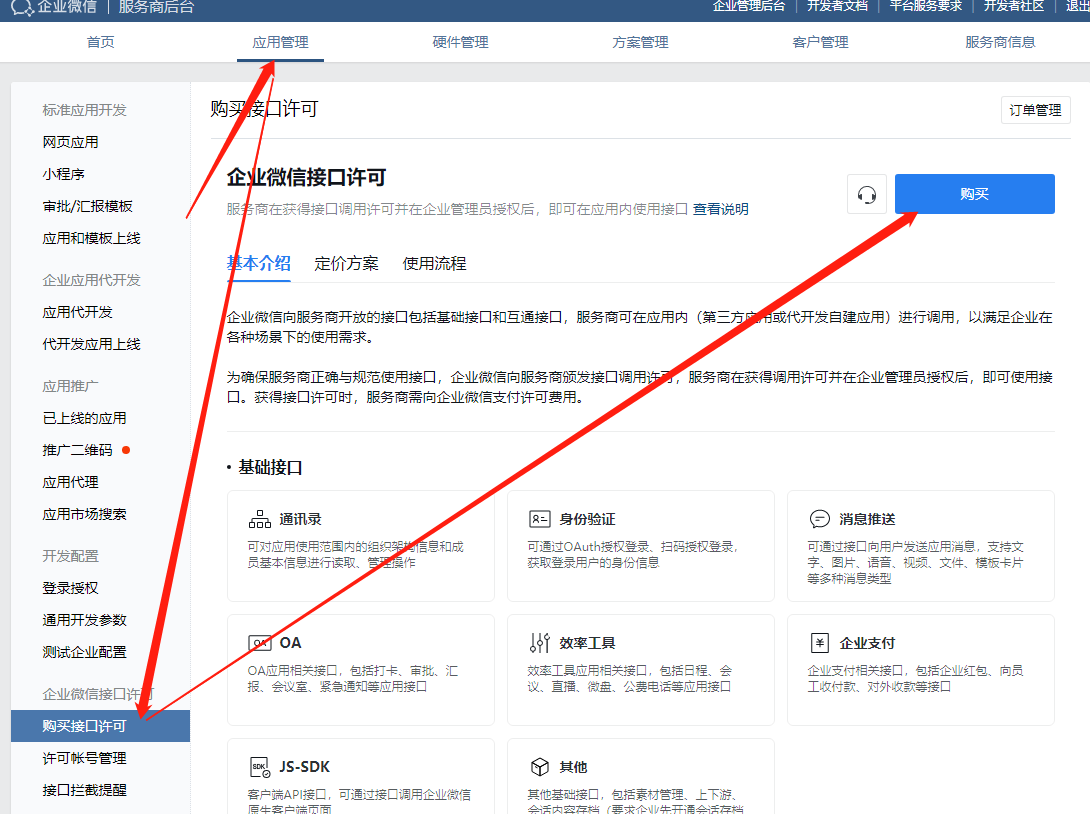Click the OA interface icon
This screenshot has height=814, width=1090.
point(260,643)
